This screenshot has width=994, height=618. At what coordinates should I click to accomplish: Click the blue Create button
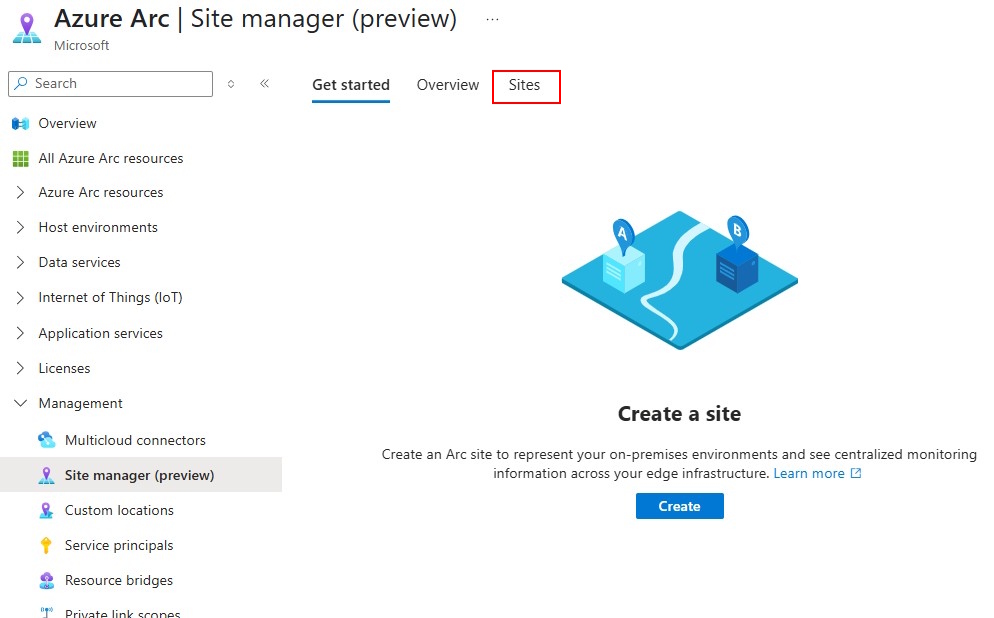(680, 506)
